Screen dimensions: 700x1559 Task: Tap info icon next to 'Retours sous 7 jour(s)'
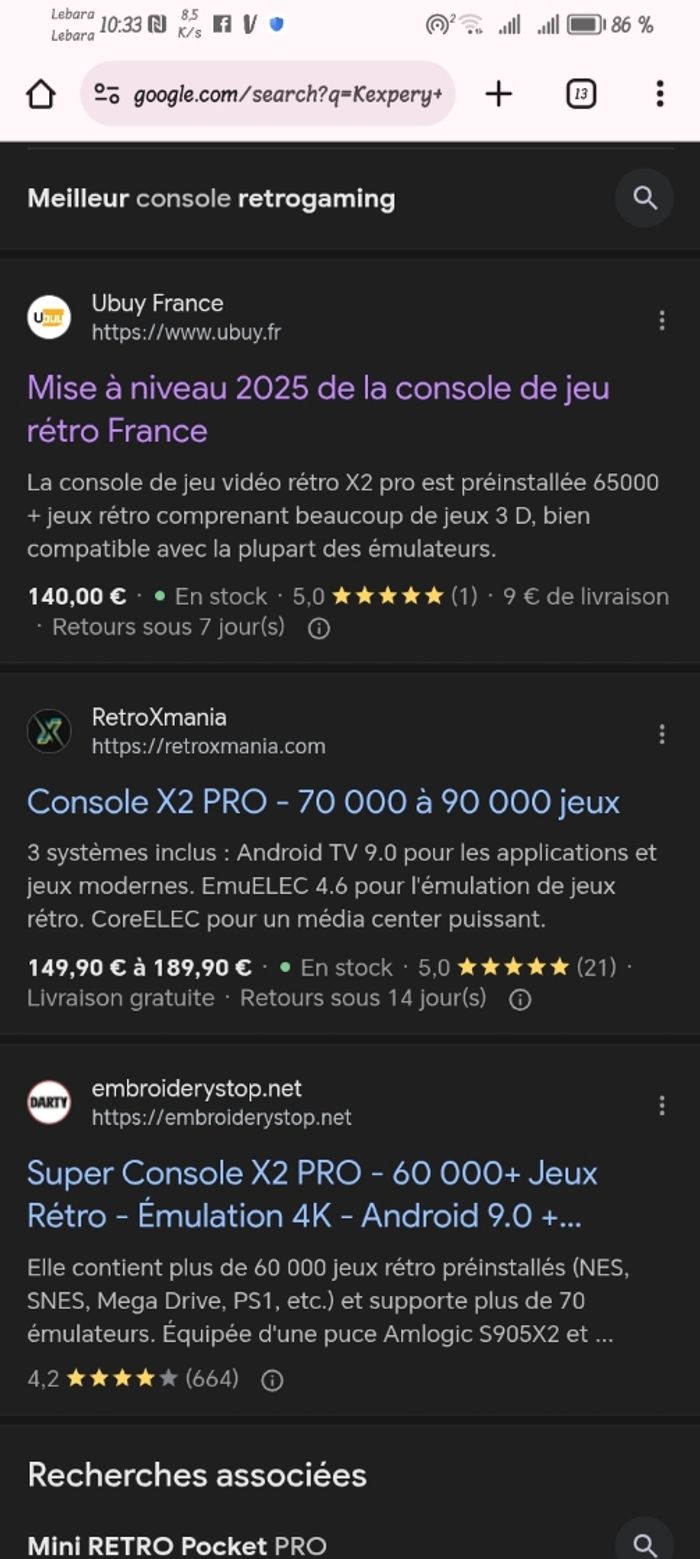point(319,628)
